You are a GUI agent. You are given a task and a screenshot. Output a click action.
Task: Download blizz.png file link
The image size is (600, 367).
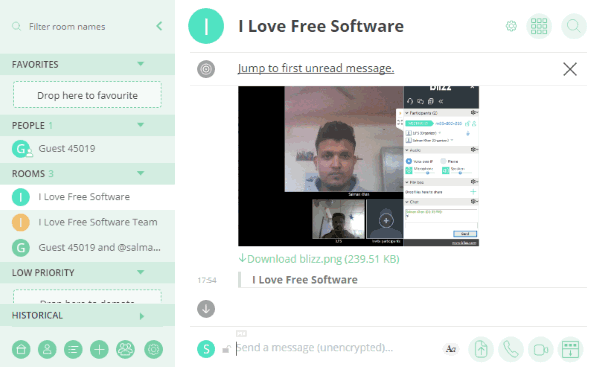coord(319,259)
